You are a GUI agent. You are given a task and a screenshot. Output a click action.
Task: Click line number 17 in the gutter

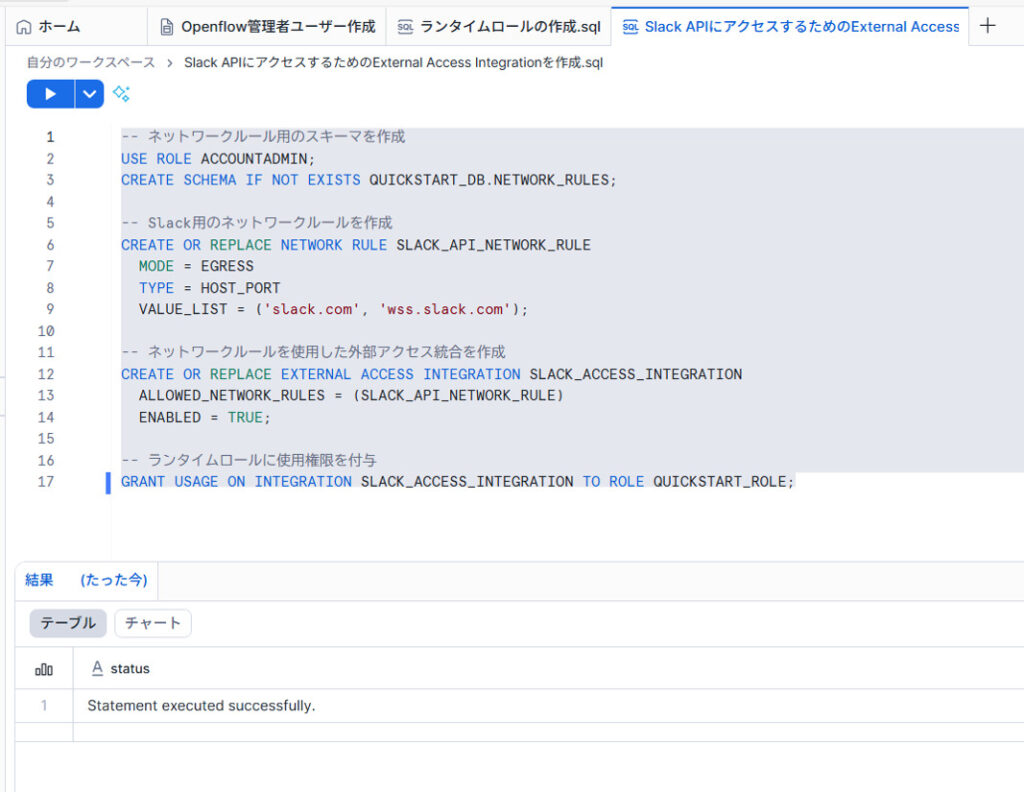pos(45,482)
